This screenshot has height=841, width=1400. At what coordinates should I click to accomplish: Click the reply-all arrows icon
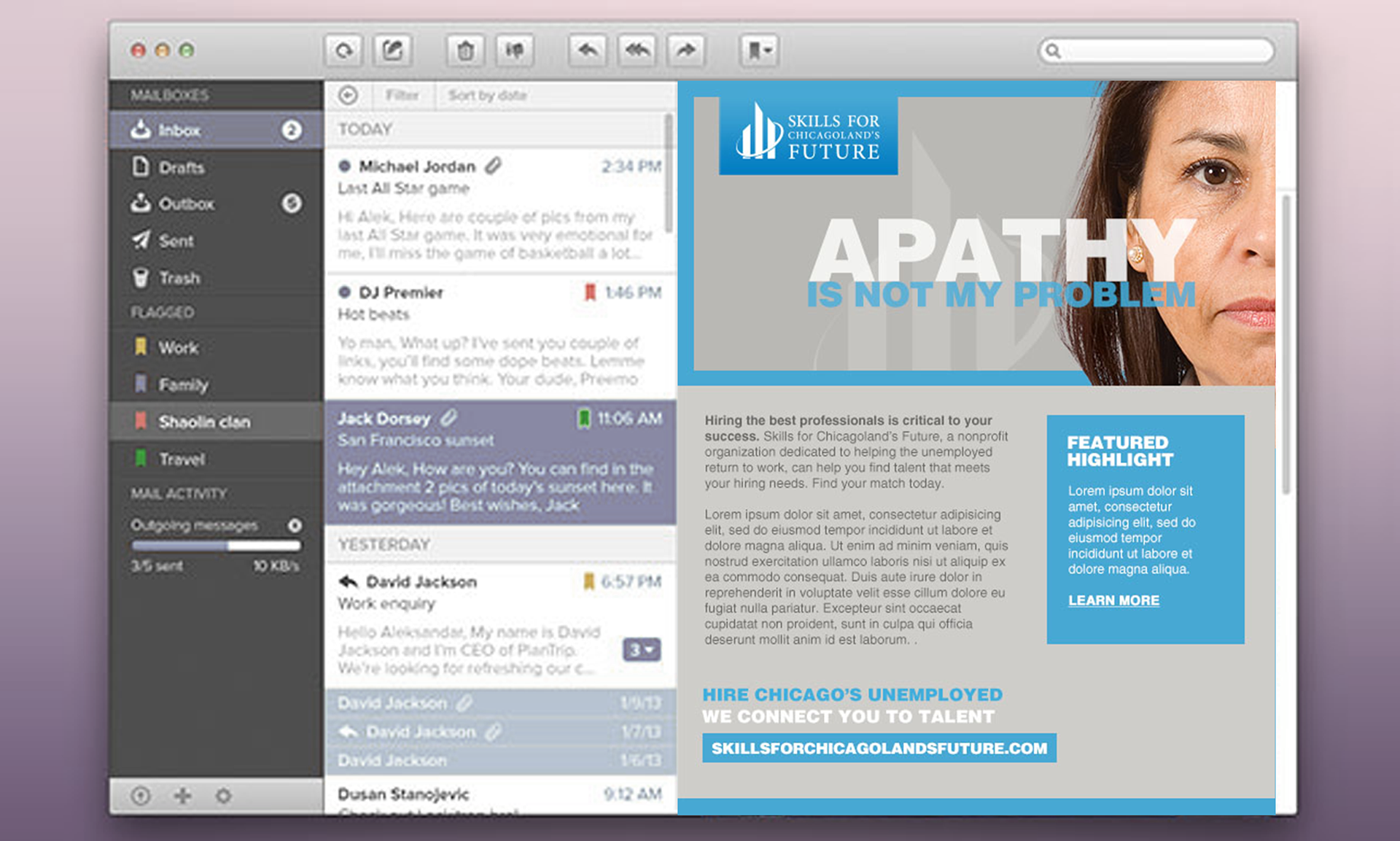pyautogui.click(x=637, y=50)
